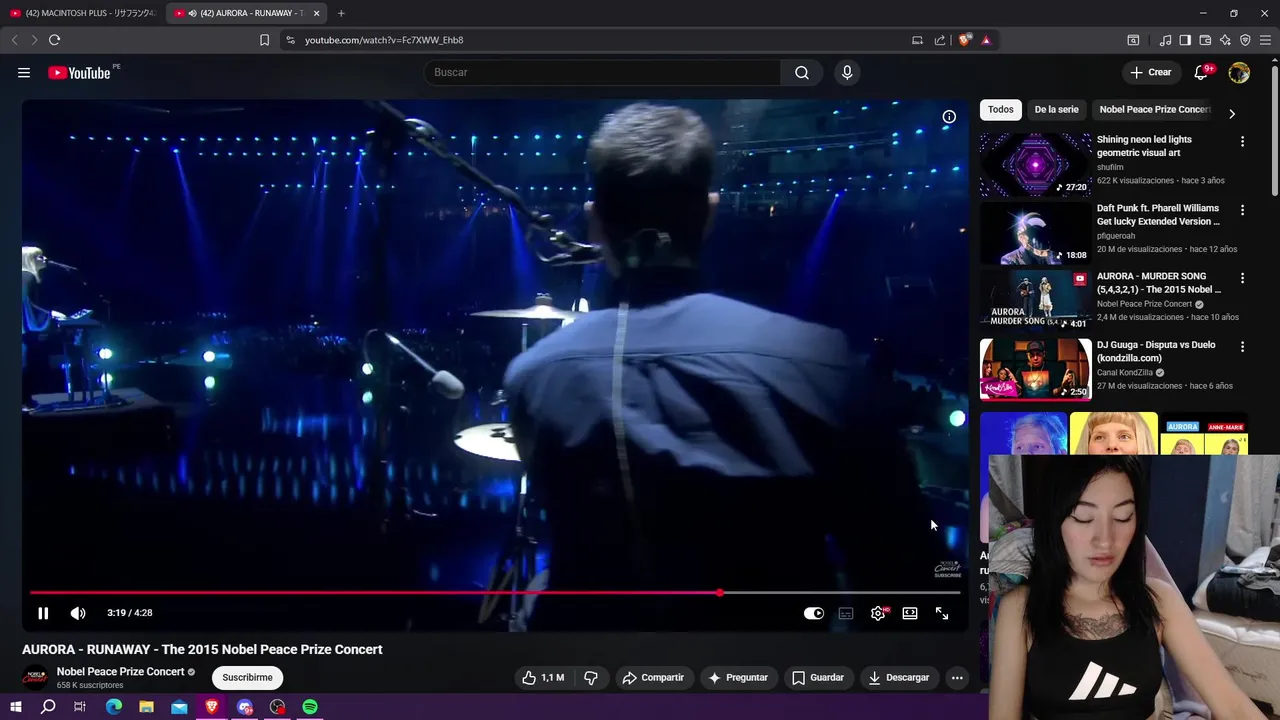
Task: Open options for Shining neon led lights
Action: [x=1243, y=142]
